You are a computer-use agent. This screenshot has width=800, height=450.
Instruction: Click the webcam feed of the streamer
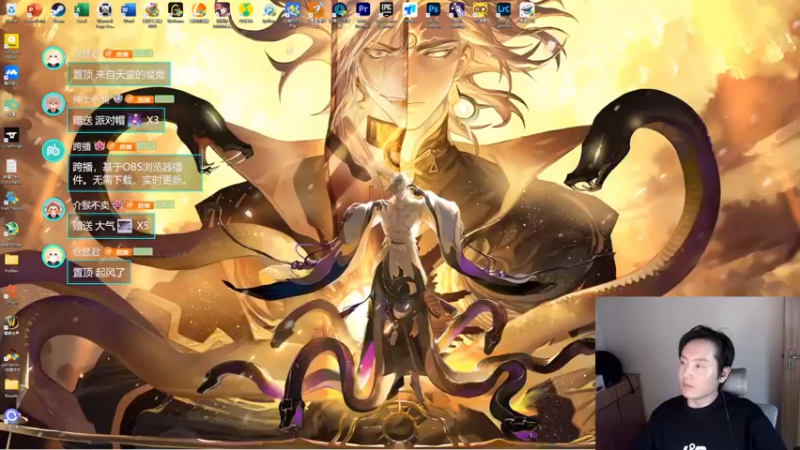(697, 373)
